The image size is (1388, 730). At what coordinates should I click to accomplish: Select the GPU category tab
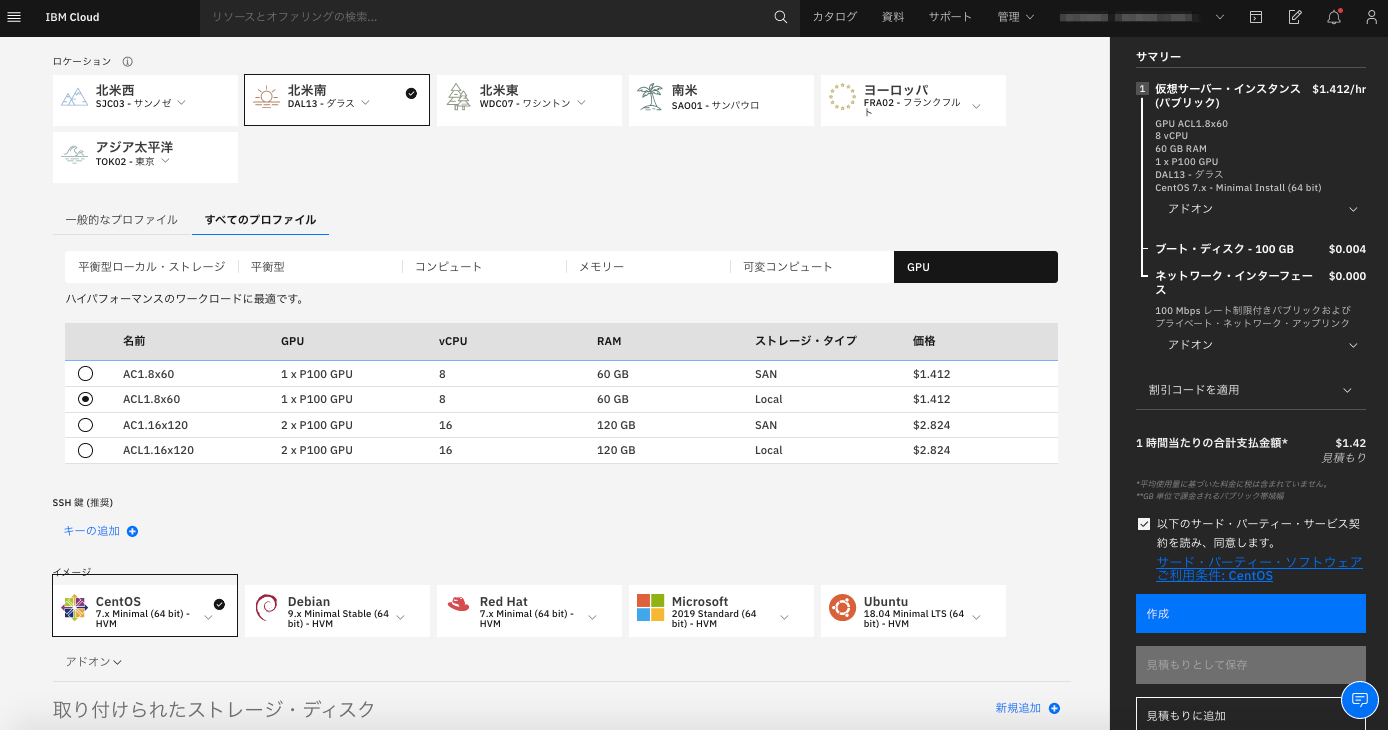pos(976,267)
